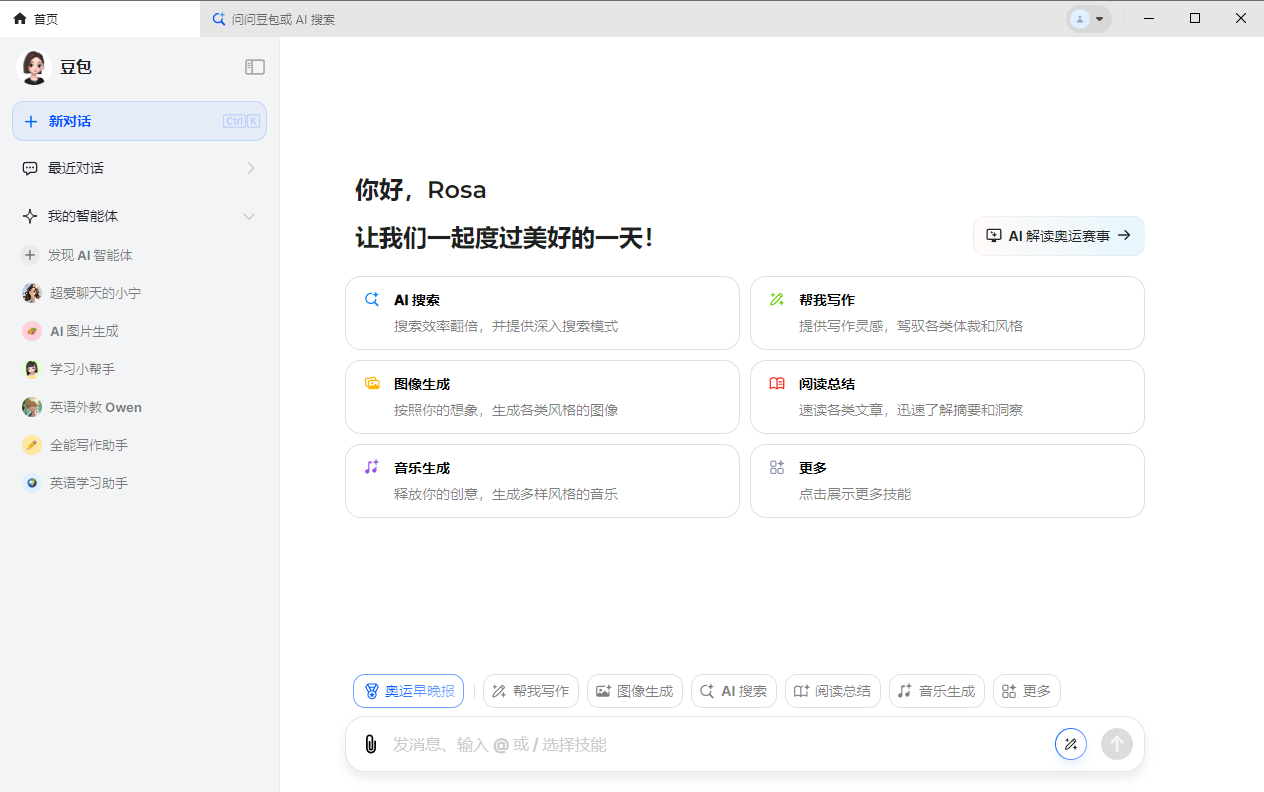The image size is (1264, 792).
Task: Click the 奥运早晚报 medal icon
Action: click(x=371, y=690)
